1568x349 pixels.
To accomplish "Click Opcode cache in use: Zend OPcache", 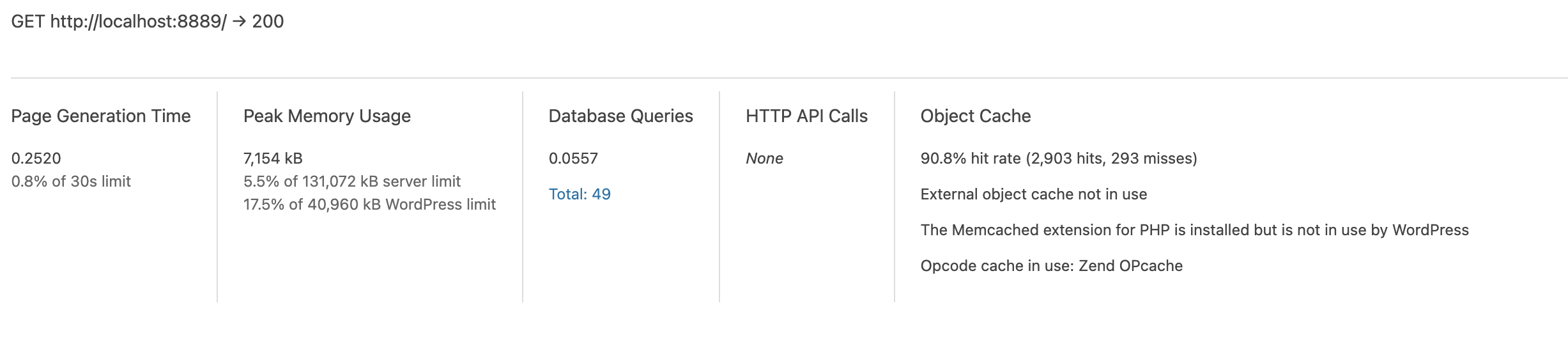I will click(x=1052, y=266).
